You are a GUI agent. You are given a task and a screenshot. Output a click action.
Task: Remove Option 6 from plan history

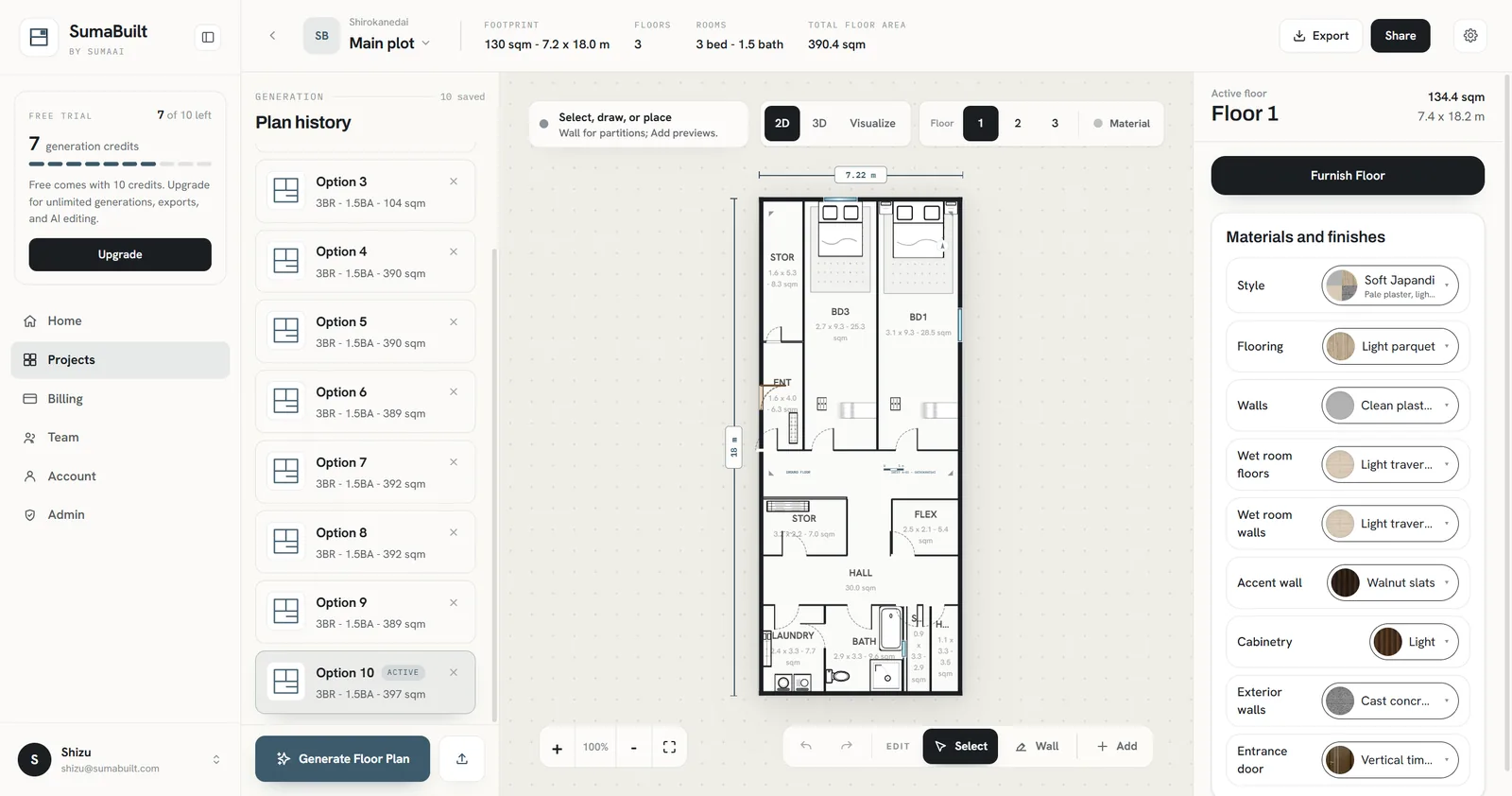point(454,391)
